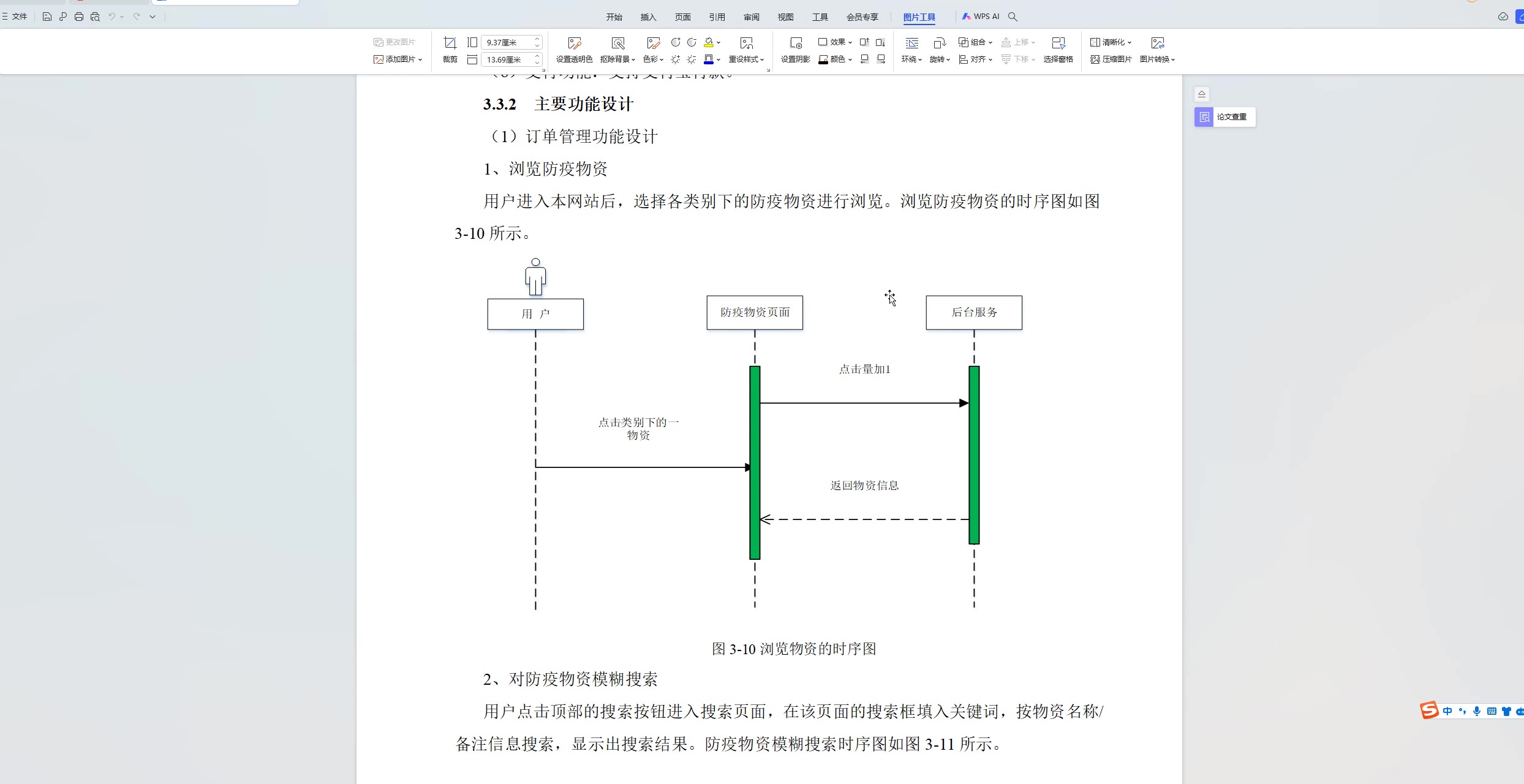Increment the 13.69厘米 width stepper
Screen dimensions: 1524x784
(x=537, y=56)
